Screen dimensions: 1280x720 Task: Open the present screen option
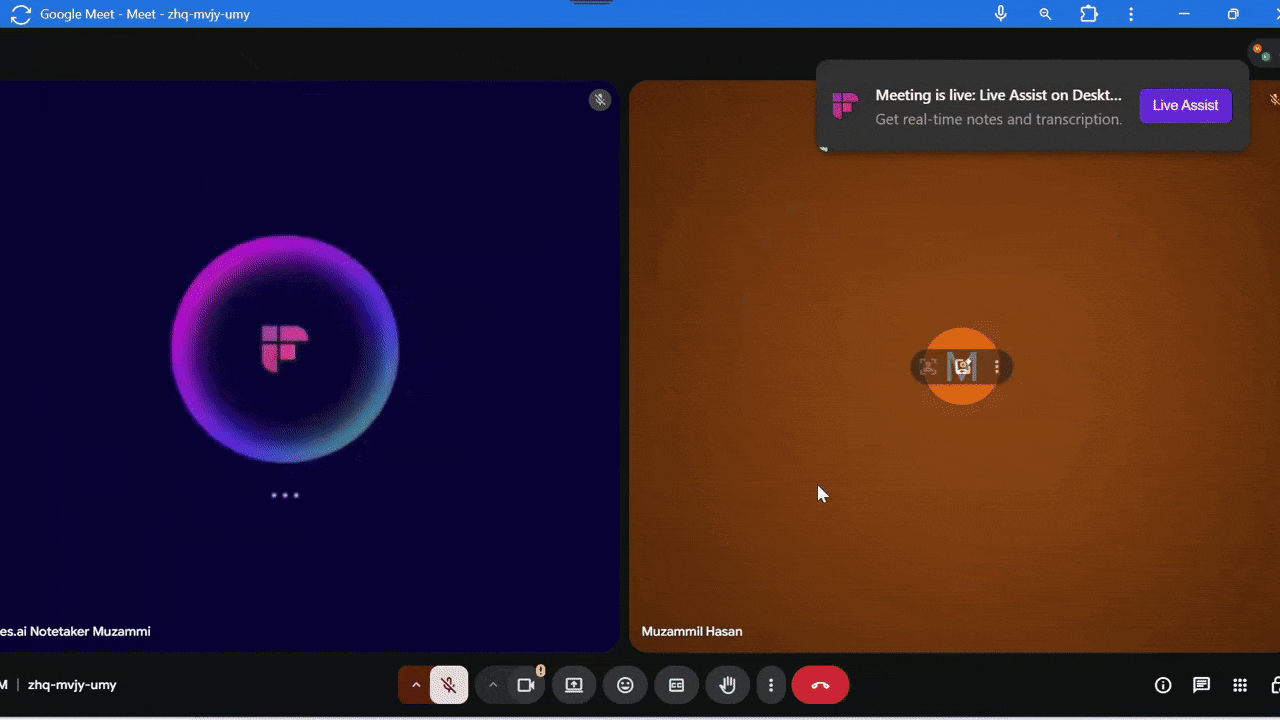(x=574, y=685)
